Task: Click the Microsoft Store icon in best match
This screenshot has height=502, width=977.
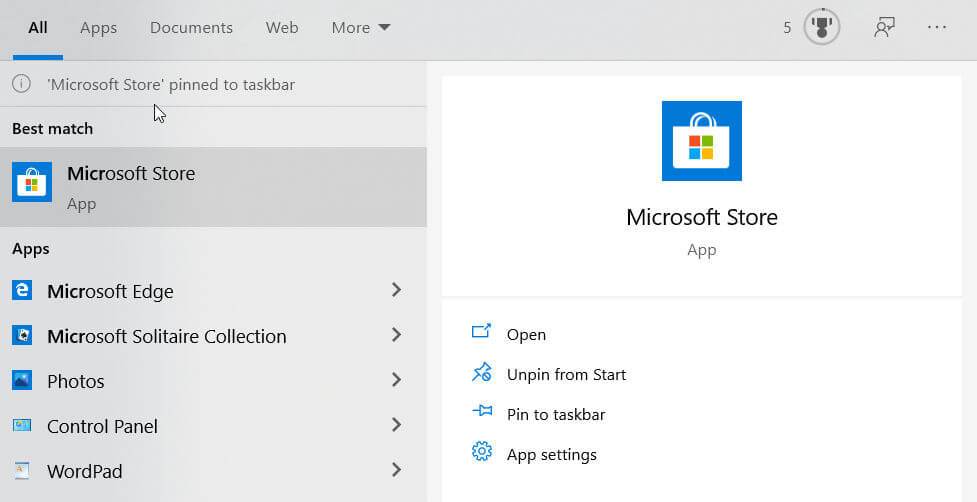Action: click(x=32, y=182)
